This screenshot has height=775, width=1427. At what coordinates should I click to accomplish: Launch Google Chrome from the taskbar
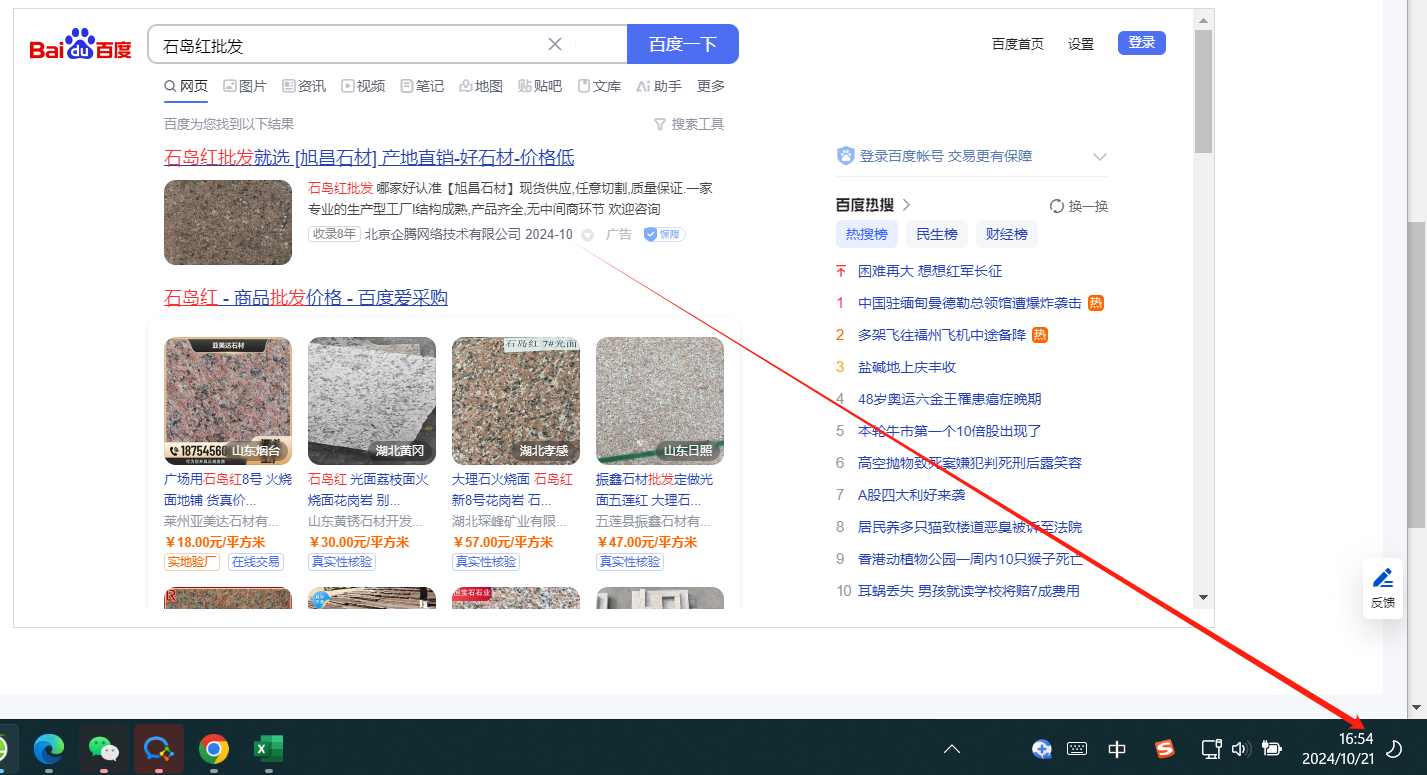pos(213,748)
